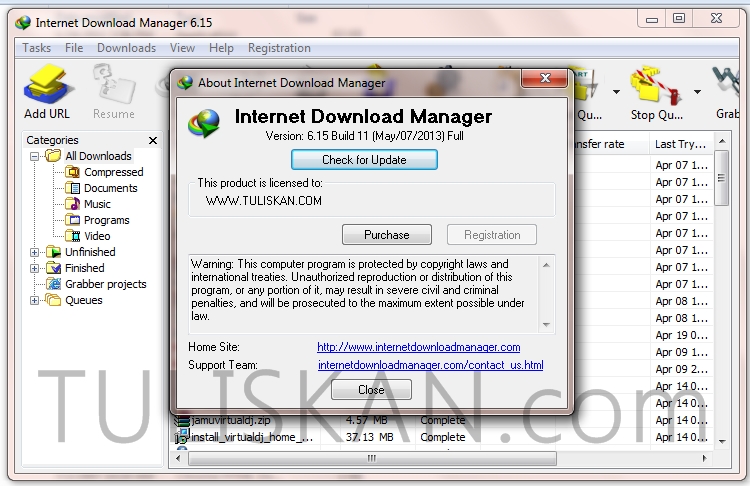This screenshot has height=486, width=750.
Task: Click download list vertical scrollbar thumb
Action: (x=722, y=178)
